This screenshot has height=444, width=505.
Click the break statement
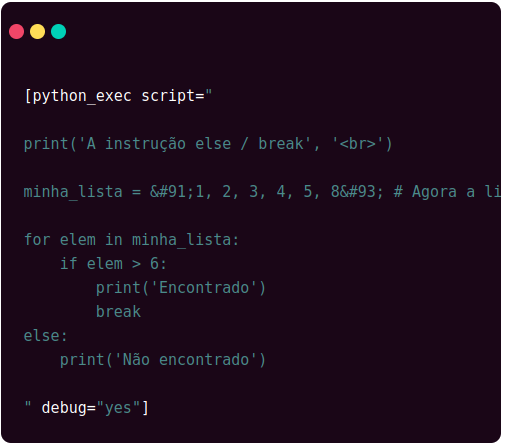tap(118, 312)
